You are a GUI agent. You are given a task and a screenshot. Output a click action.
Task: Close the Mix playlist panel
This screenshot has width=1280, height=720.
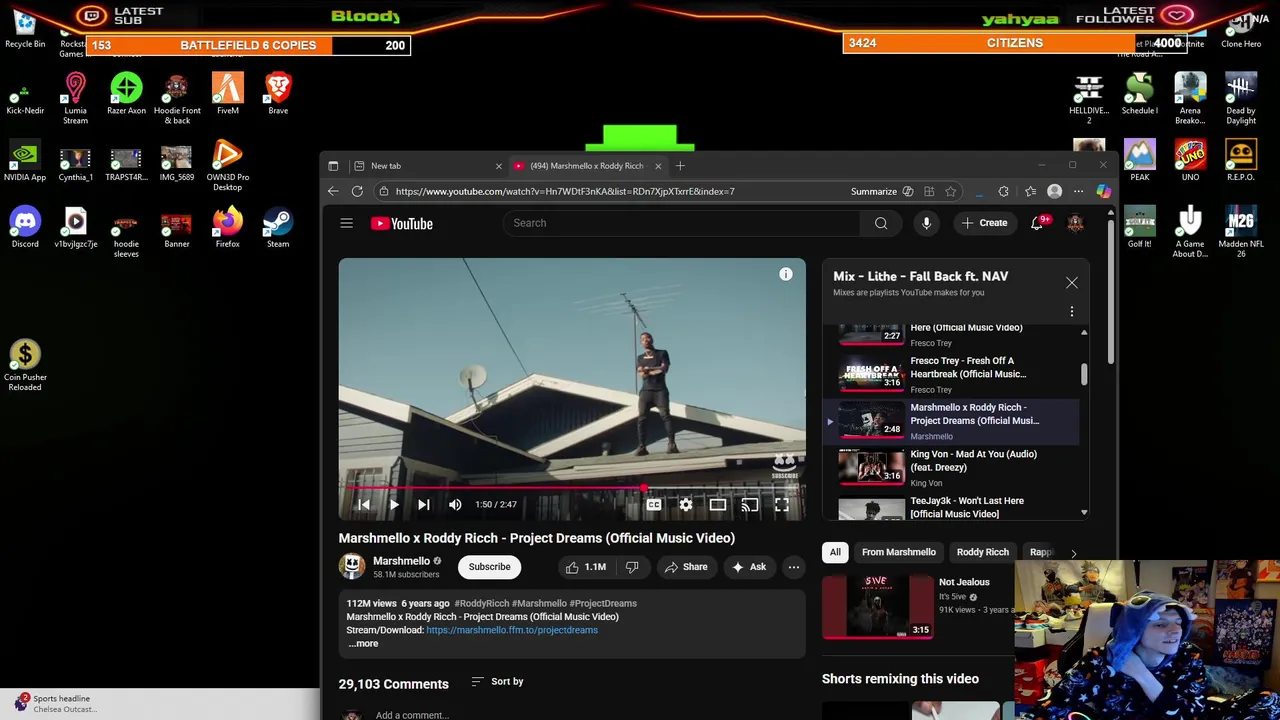[x=1072, y=283]
